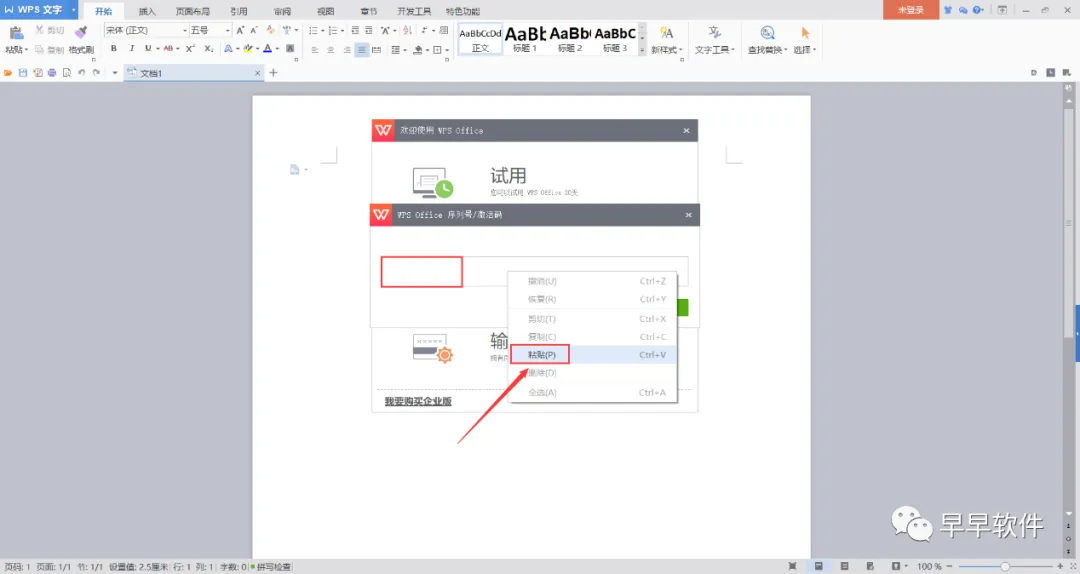This screenshot has height=574, width=1080.
Task: Toggle Bold formatting
Action: tap(114, 49)
